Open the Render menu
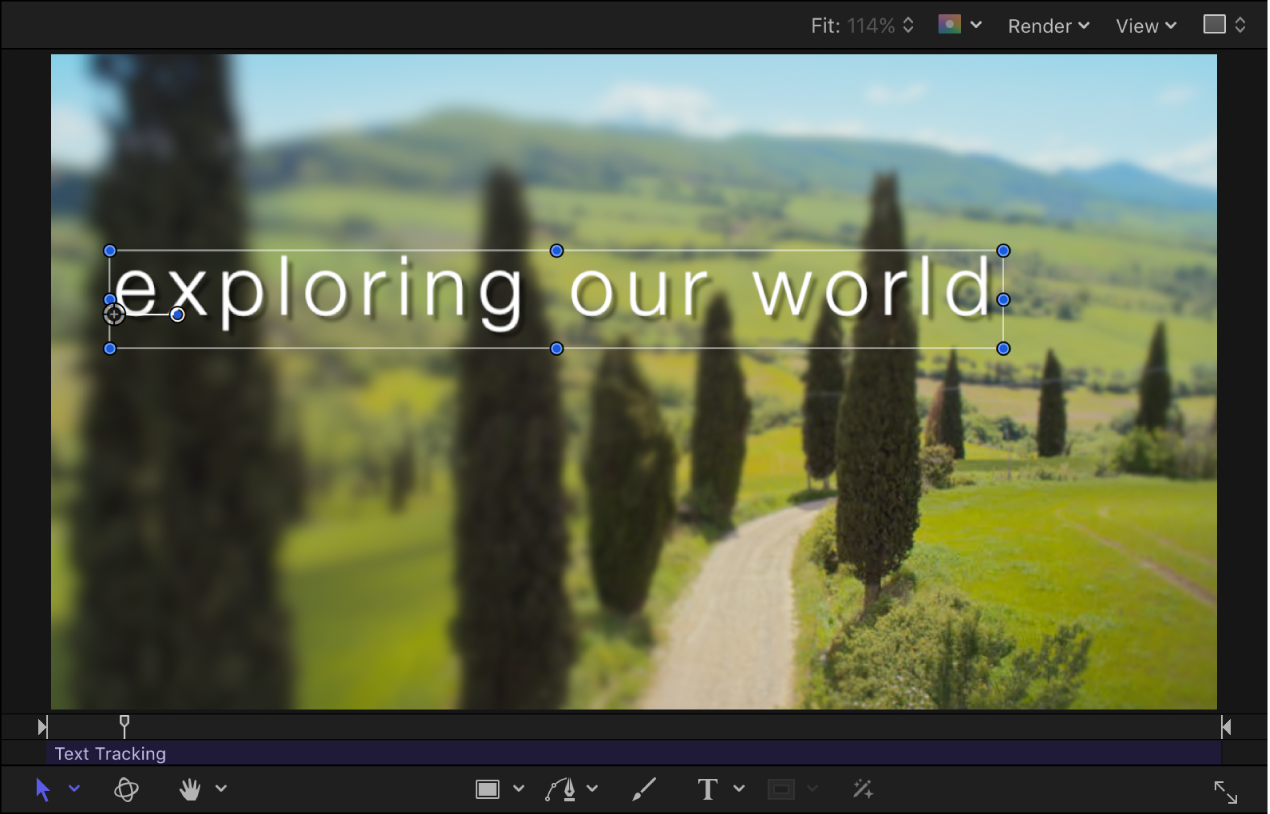 click(x=1048, y=26)
